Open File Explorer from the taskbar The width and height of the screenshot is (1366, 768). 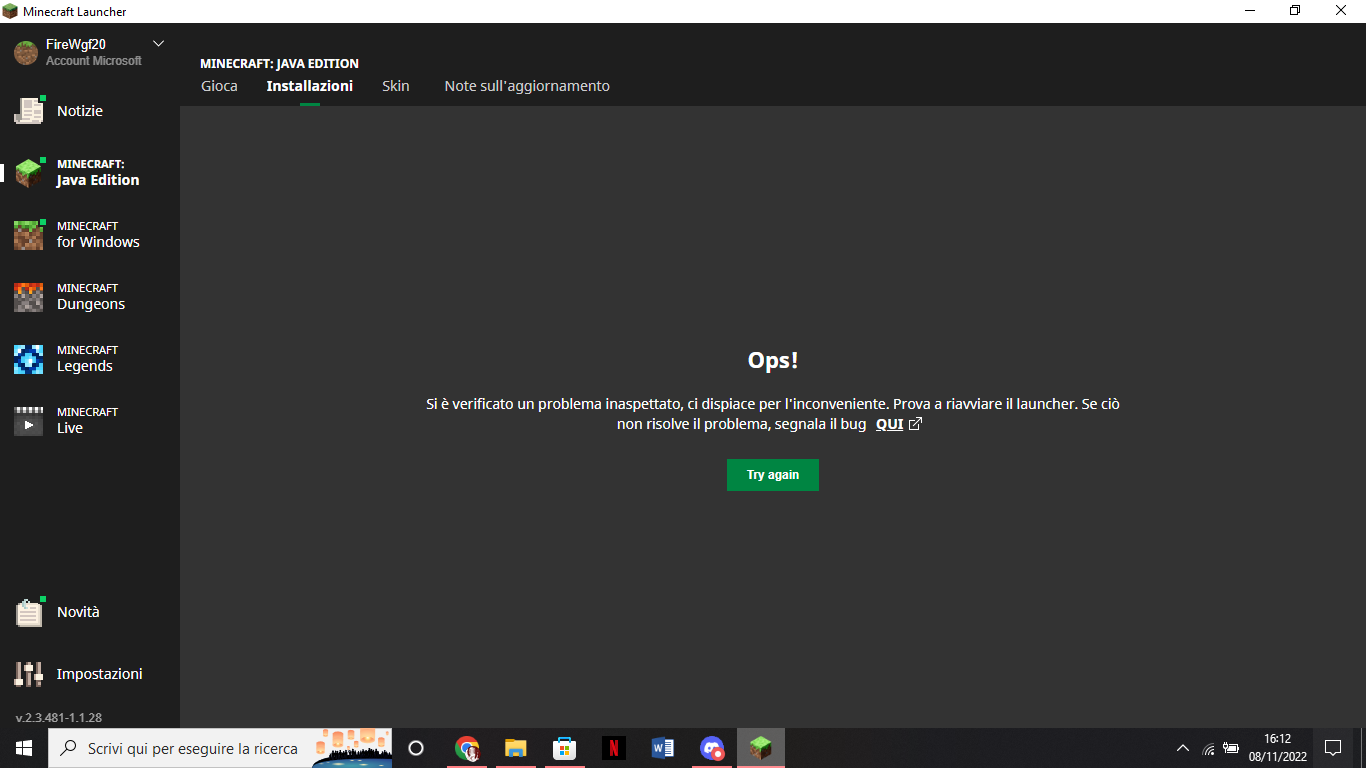pyautogui.click(x=516, y=748)
